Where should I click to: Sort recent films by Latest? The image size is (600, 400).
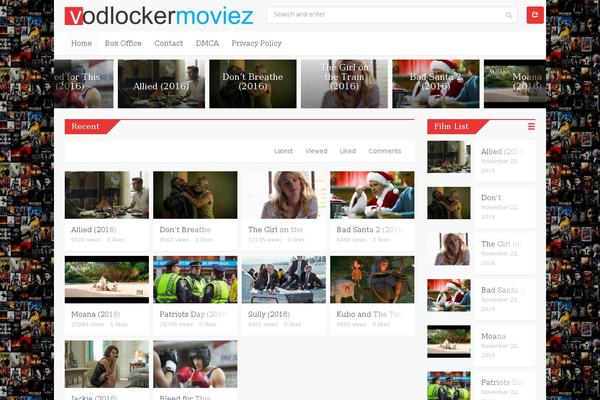click(283, 151)
